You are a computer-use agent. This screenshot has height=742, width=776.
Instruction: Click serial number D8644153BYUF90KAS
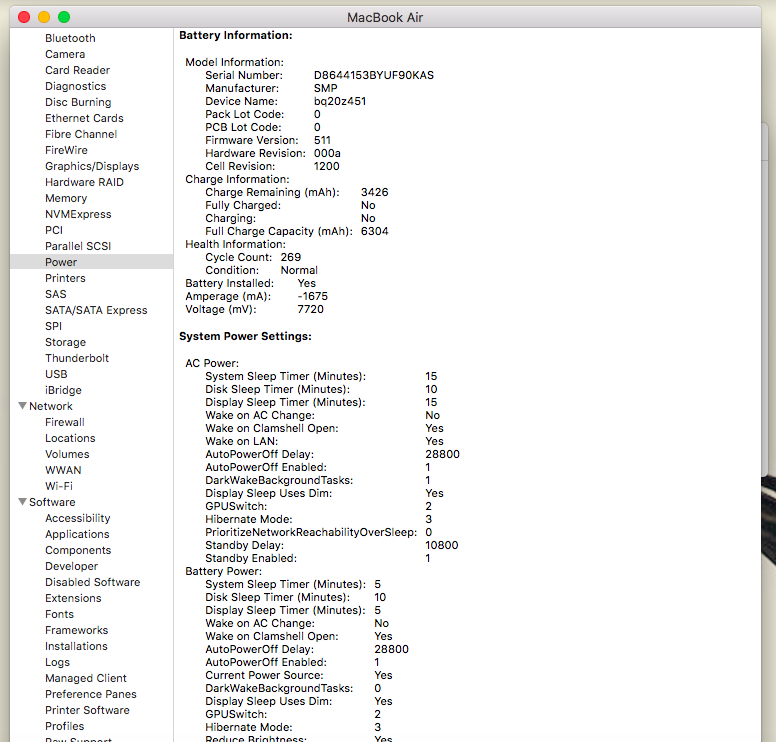374,75
